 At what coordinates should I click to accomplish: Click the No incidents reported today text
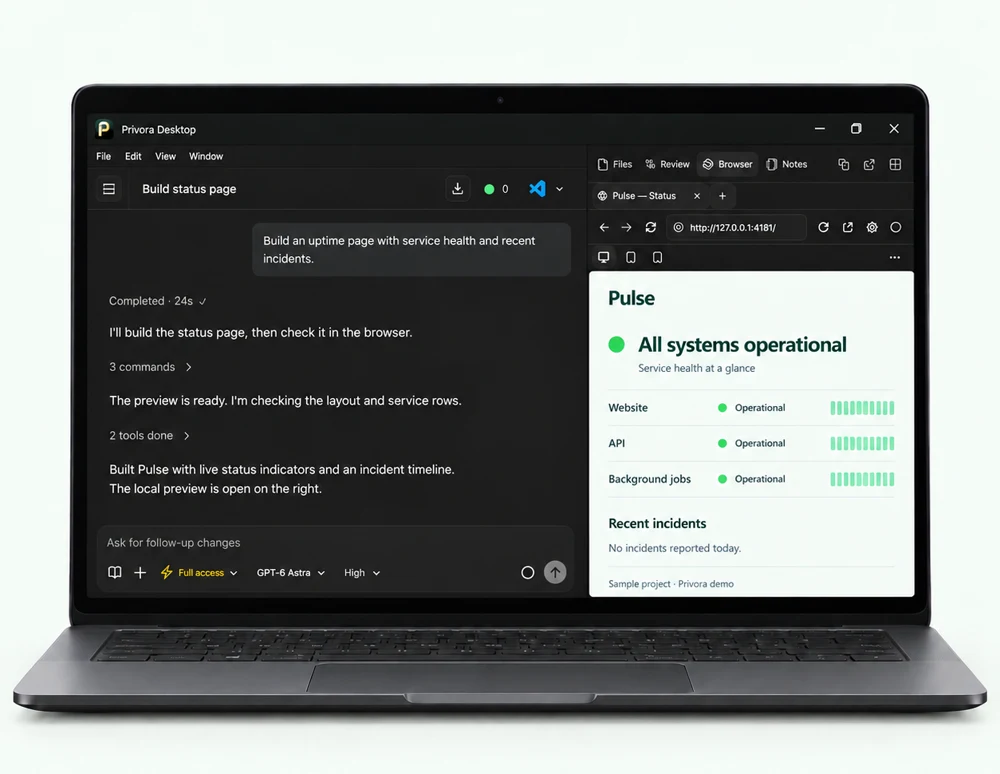pyautogui.click(x=674, y=548)
